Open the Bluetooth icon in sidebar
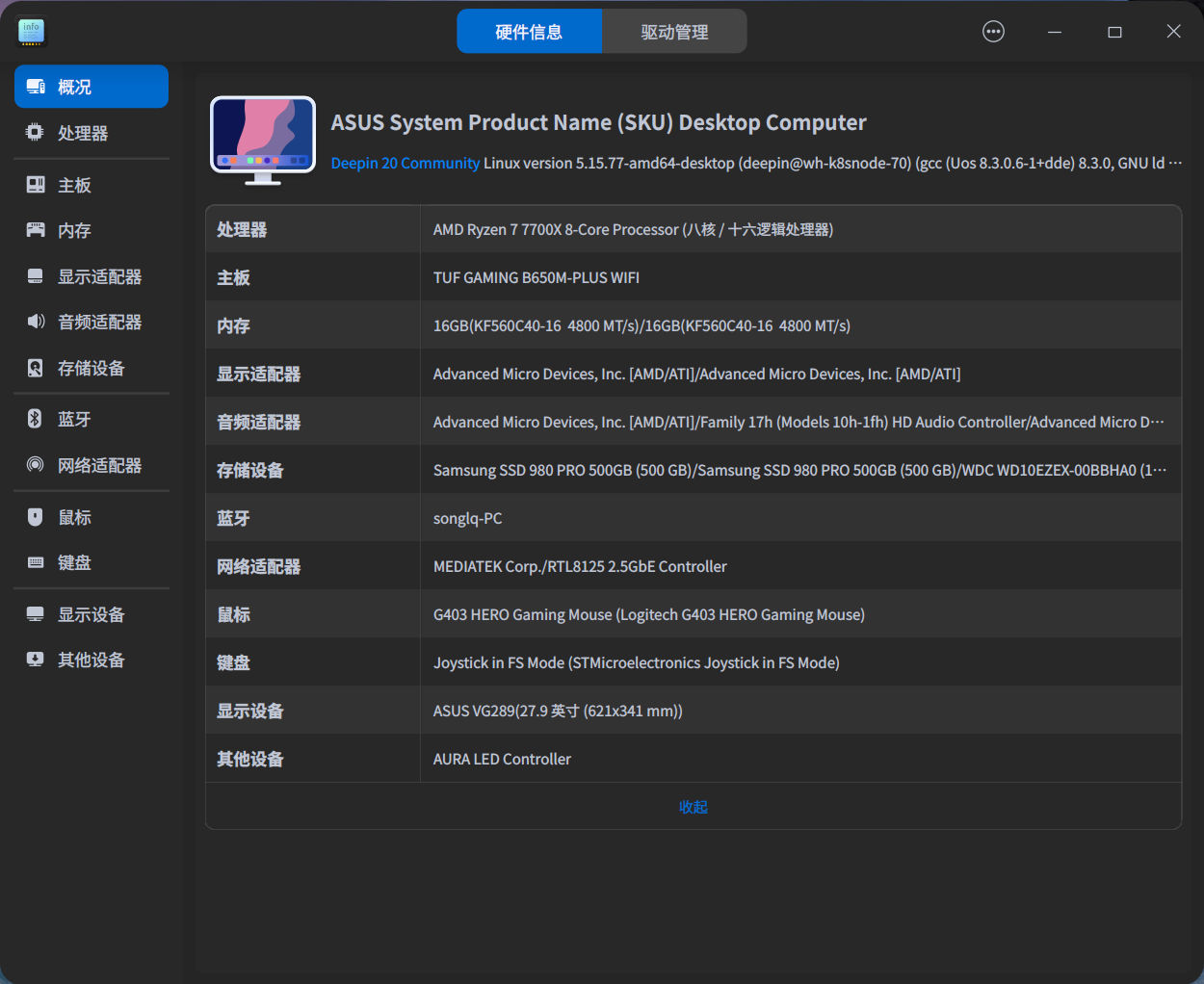 pos(36,419)
